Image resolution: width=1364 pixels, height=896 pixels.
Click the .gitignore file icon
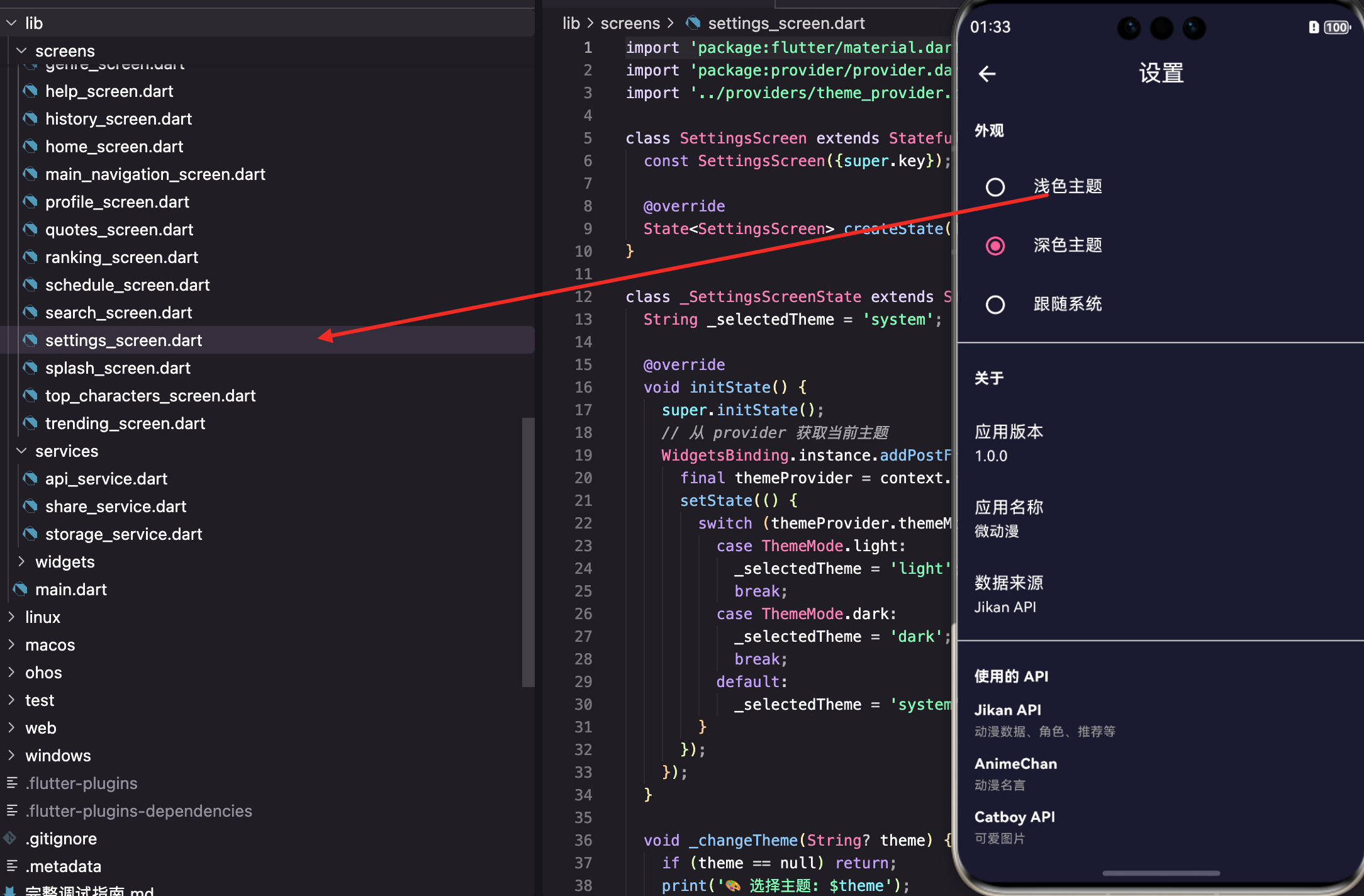[10, 838]
